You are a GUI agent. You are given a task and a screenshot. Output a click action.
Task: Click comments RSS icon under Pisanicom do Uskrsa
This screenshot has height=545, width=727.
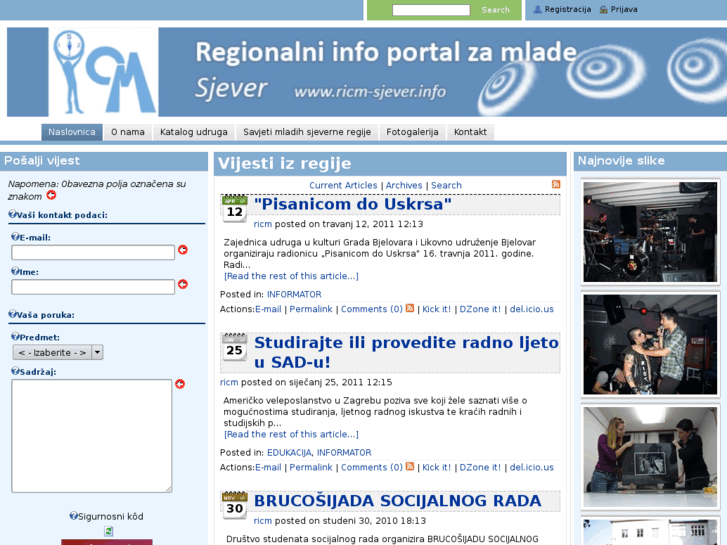410,309
